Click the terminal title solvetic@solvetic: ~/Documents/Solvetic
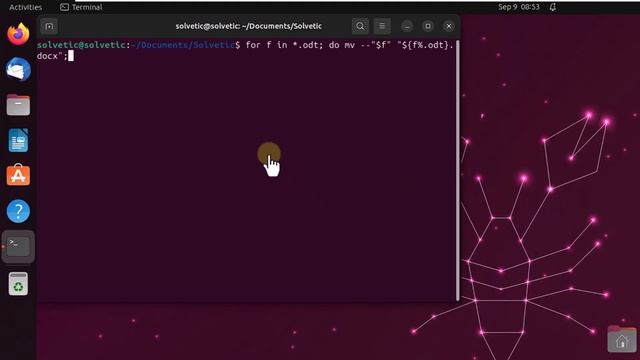The width and height of the screenshot is (640, 360). pyautogui.click(x=249, y=26)
